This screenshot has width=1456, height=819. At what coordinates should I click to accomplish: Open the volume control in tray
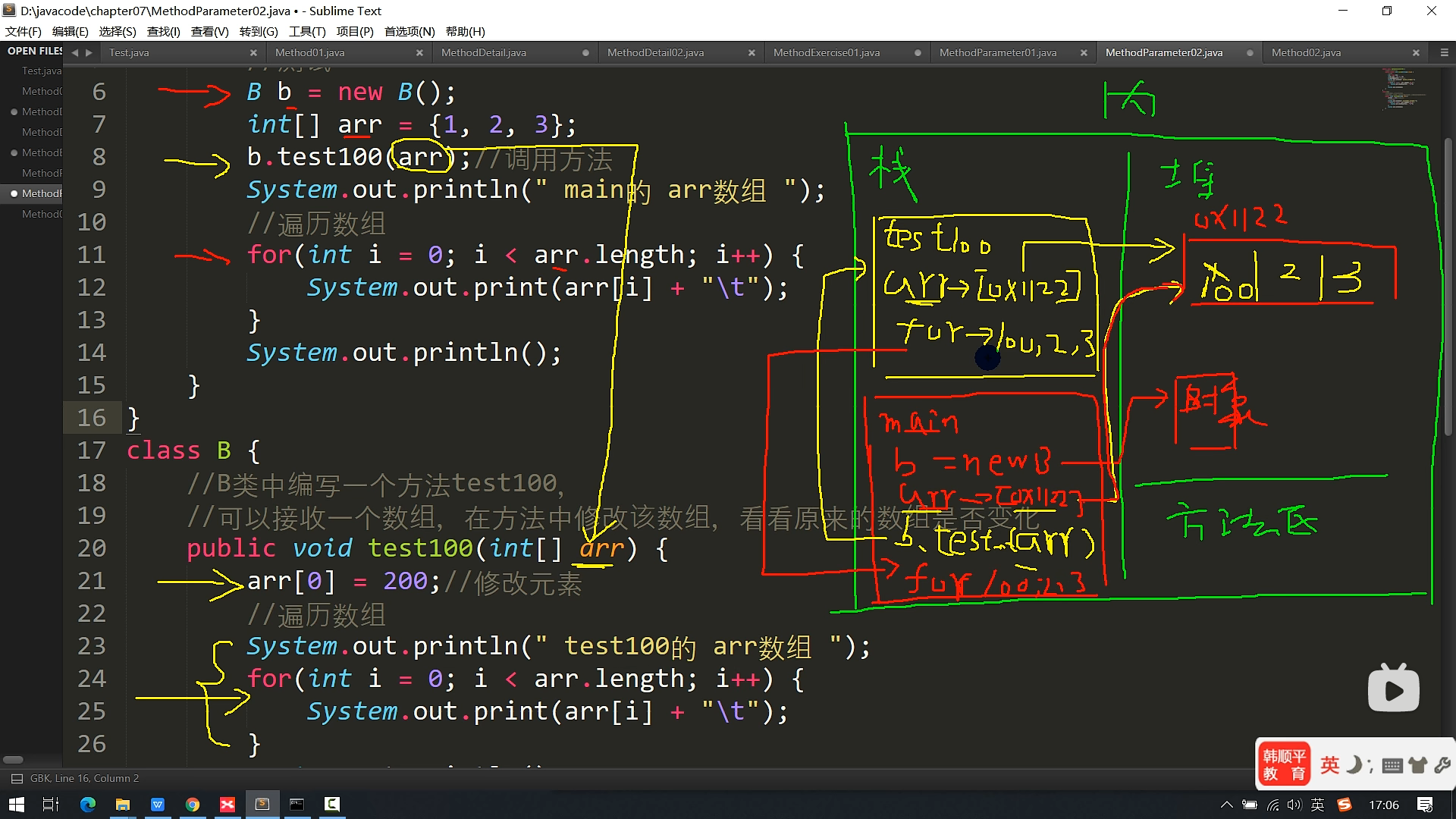pos(1294,805)
